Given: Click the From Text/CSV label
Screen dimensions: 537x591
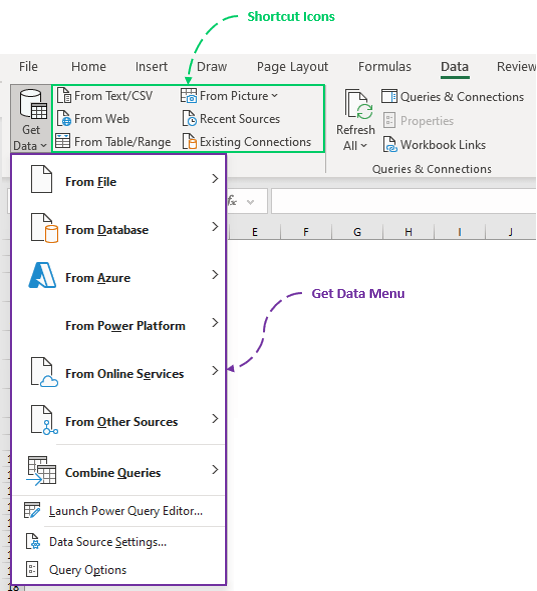Looking at the screenshot, I should coord(113,96).
